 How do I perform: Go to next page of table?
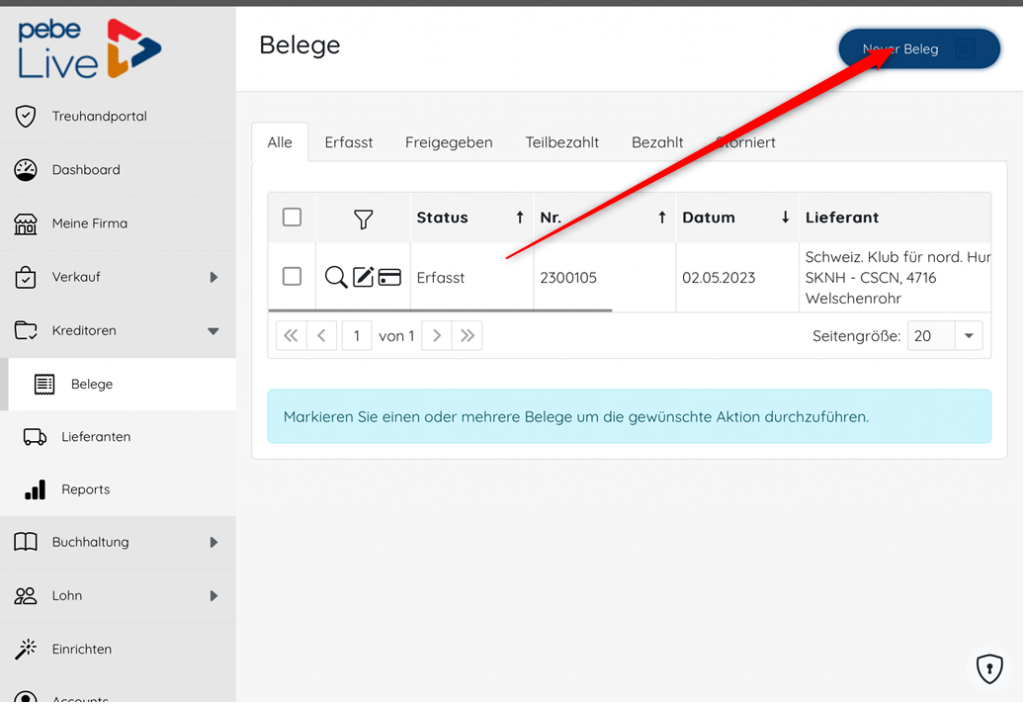click(x=437, y=336)
